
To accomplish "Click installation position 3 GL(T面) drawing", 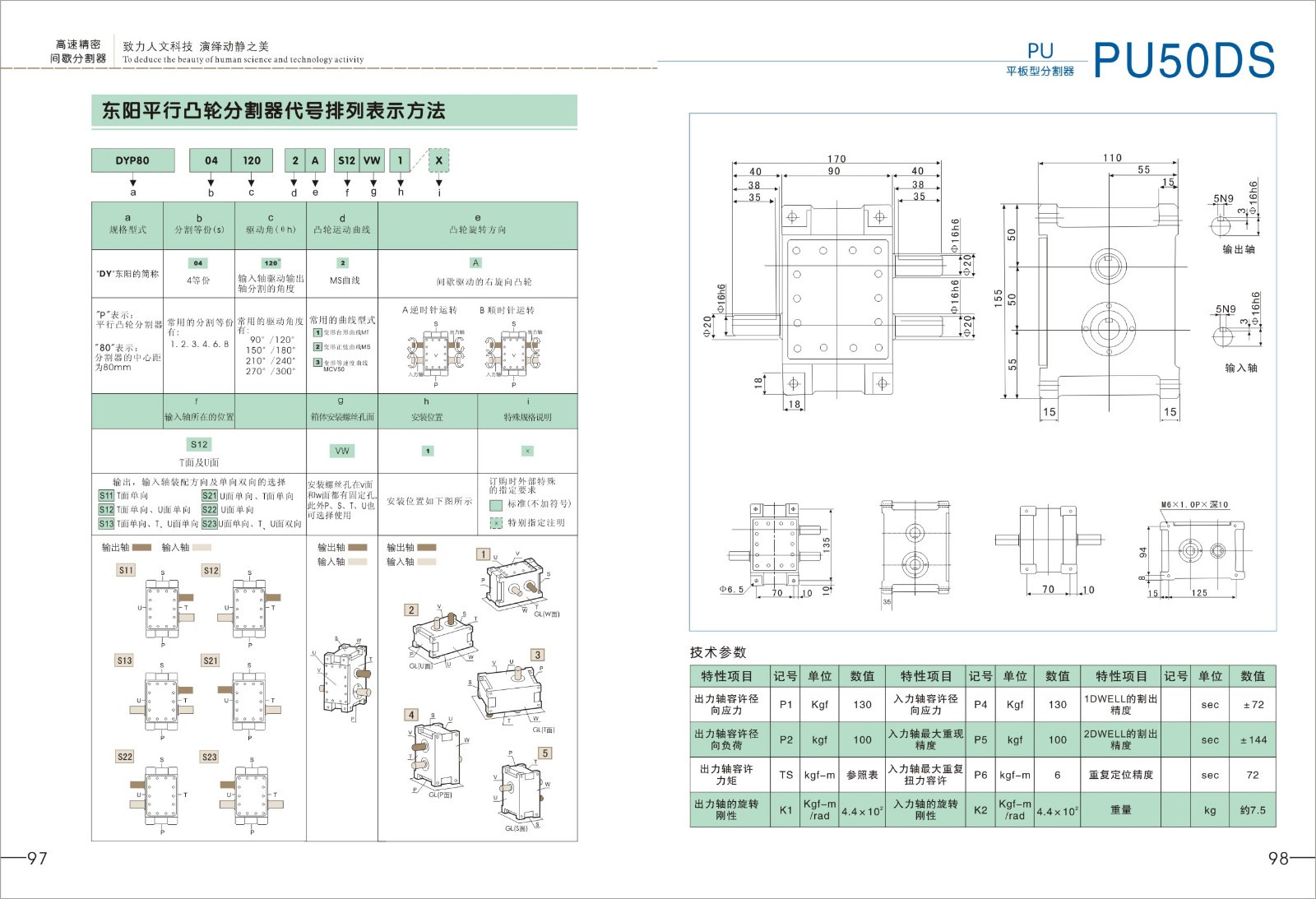I will [x=510, y=693].
